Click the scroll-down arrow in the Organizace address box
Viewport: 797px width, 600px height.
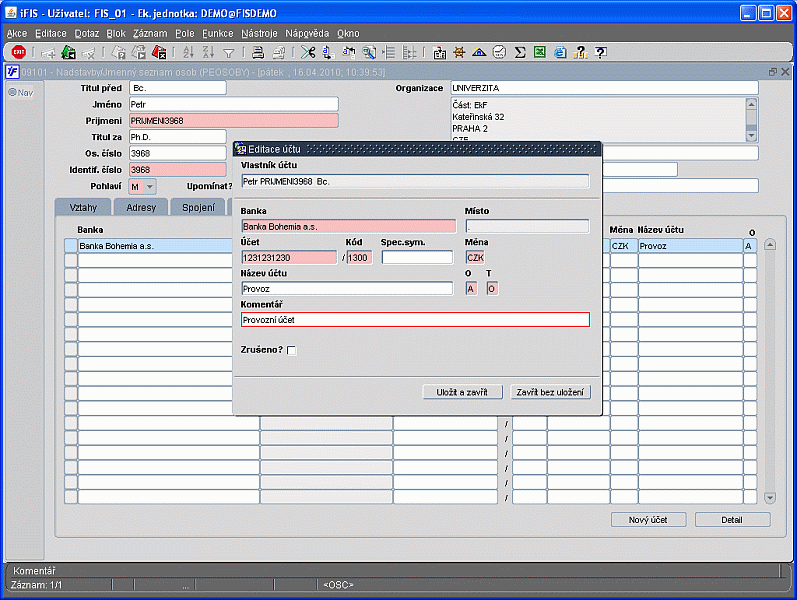(751, 136)
